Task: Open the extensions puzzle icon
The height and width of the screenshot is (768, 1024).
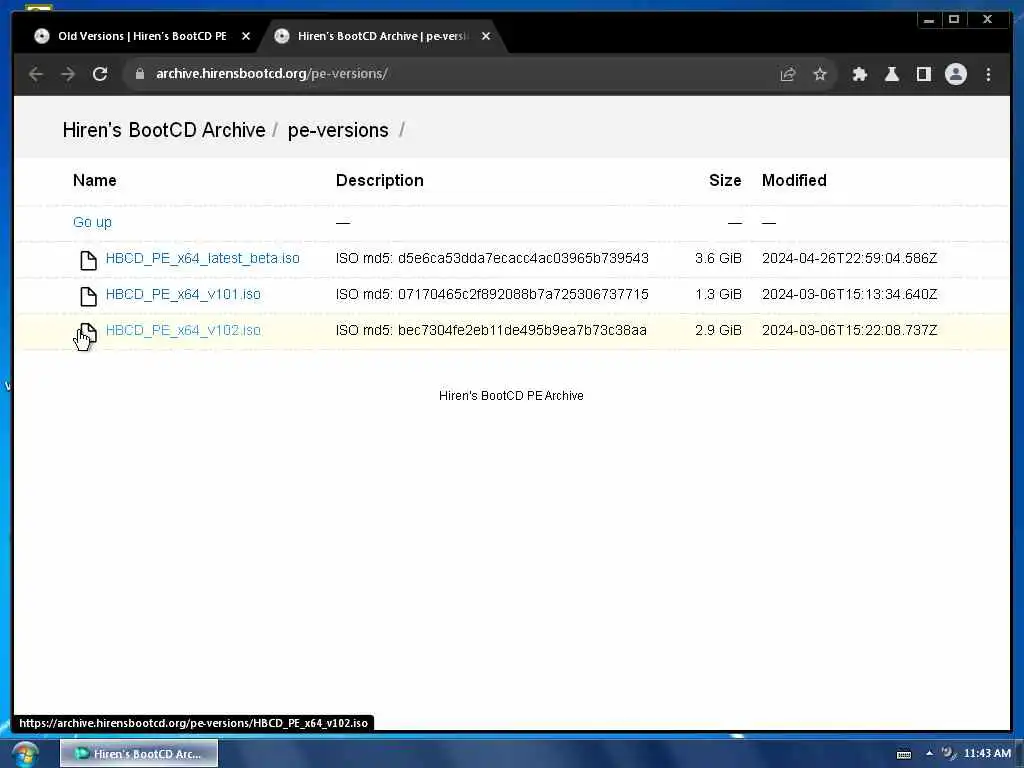Action: (x=859, y=74)
